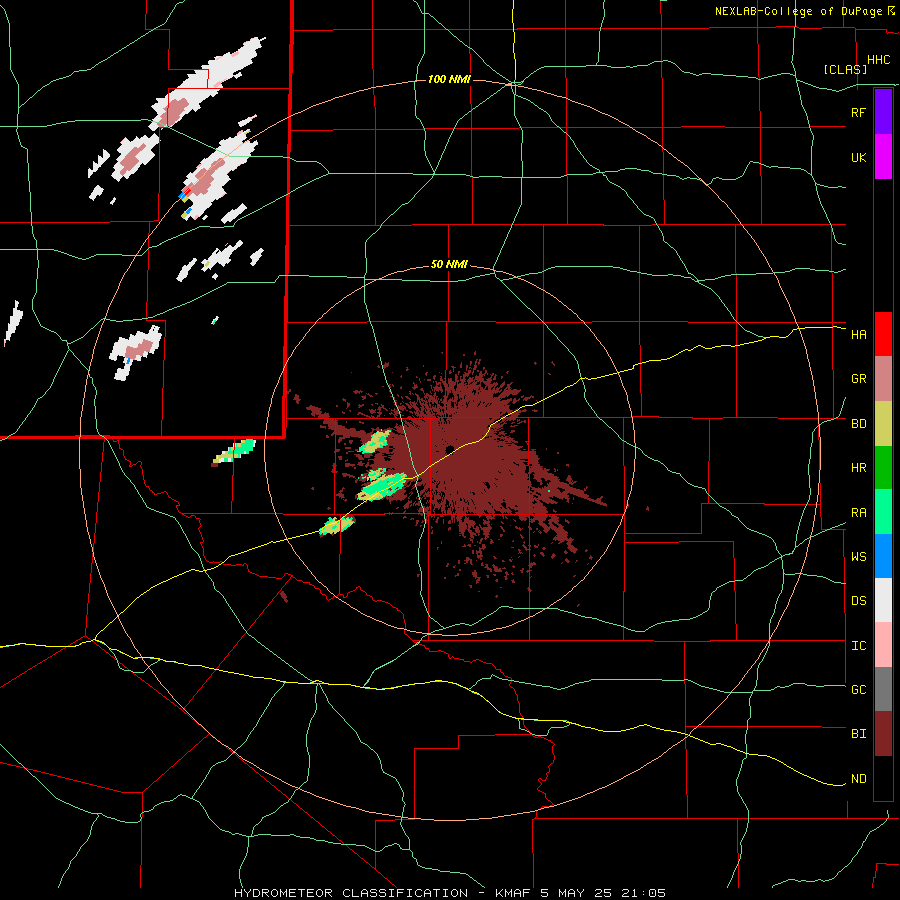Click the DS legend label
The image size is (900, 900).
click(858, 601)
